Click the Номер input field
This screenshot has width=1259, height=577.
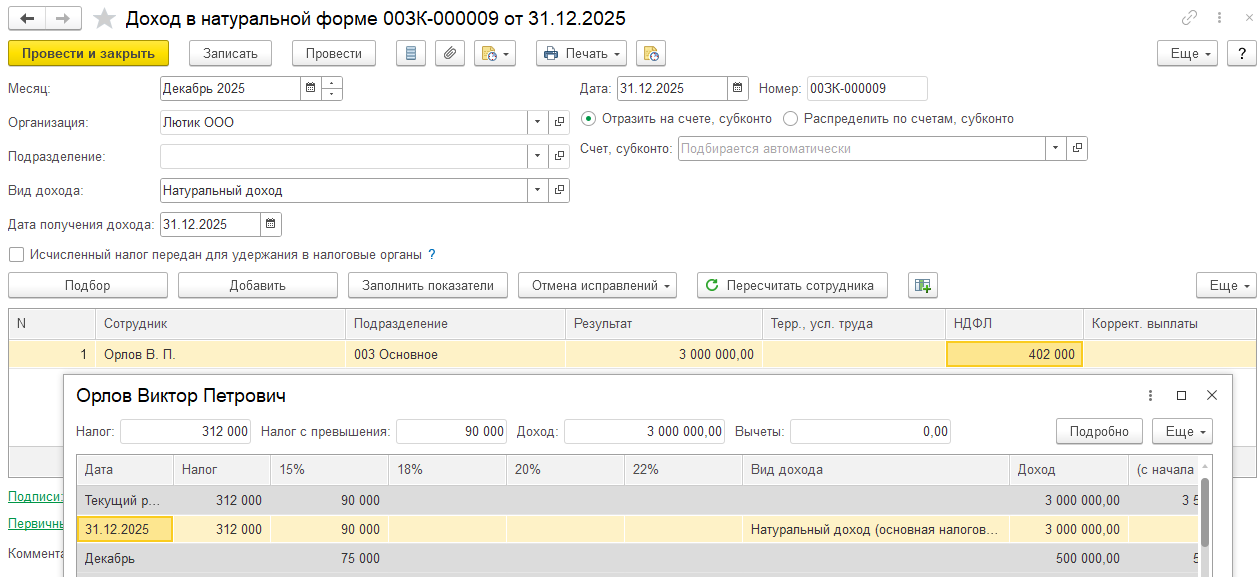pyautogui.click(x=866, y=88)
